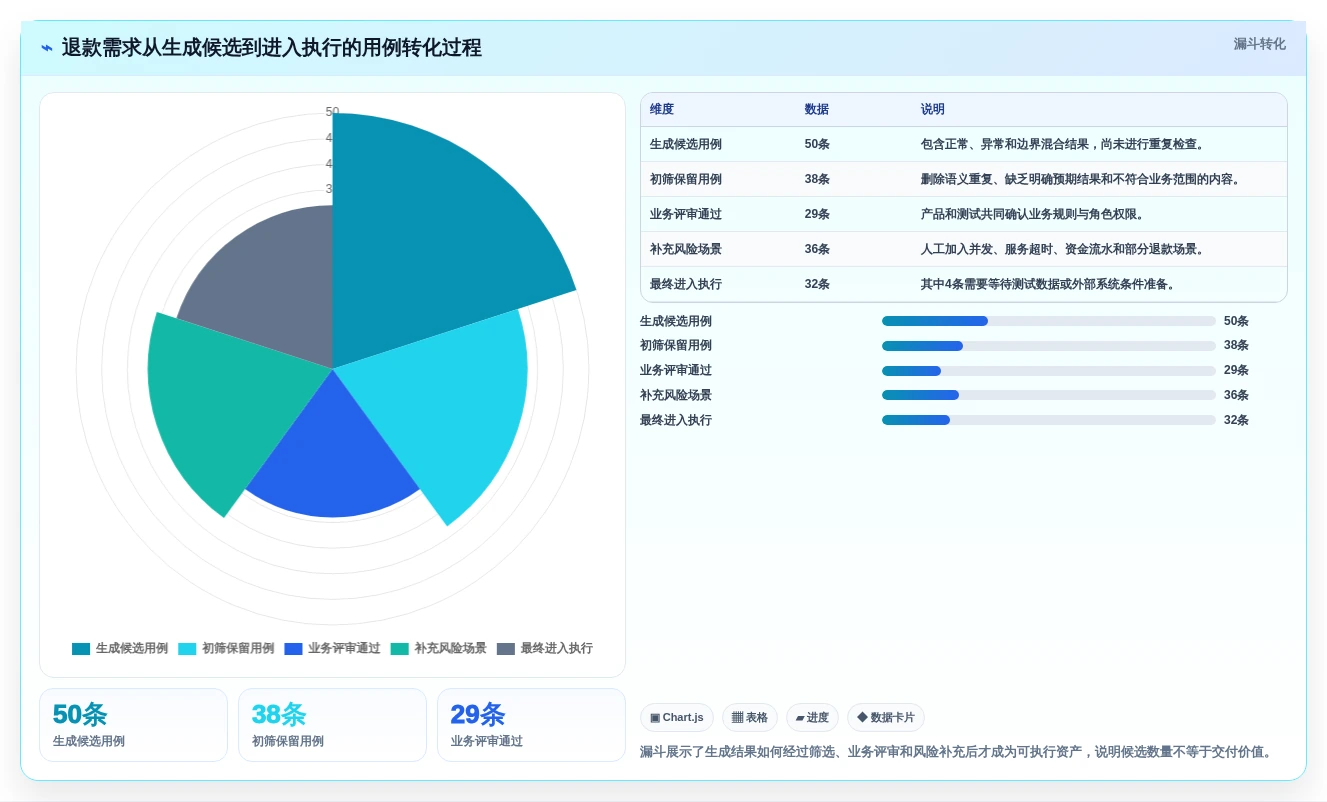This screenshot has width=1327, height=802.
Task: Click description starting 人工加入并发
Action: tap(1064, 249)
